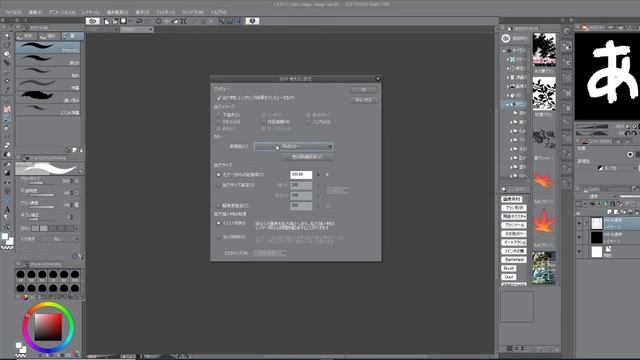Open the Edit menu
Viewport: 640px width, 360px height.
(35, 12)
